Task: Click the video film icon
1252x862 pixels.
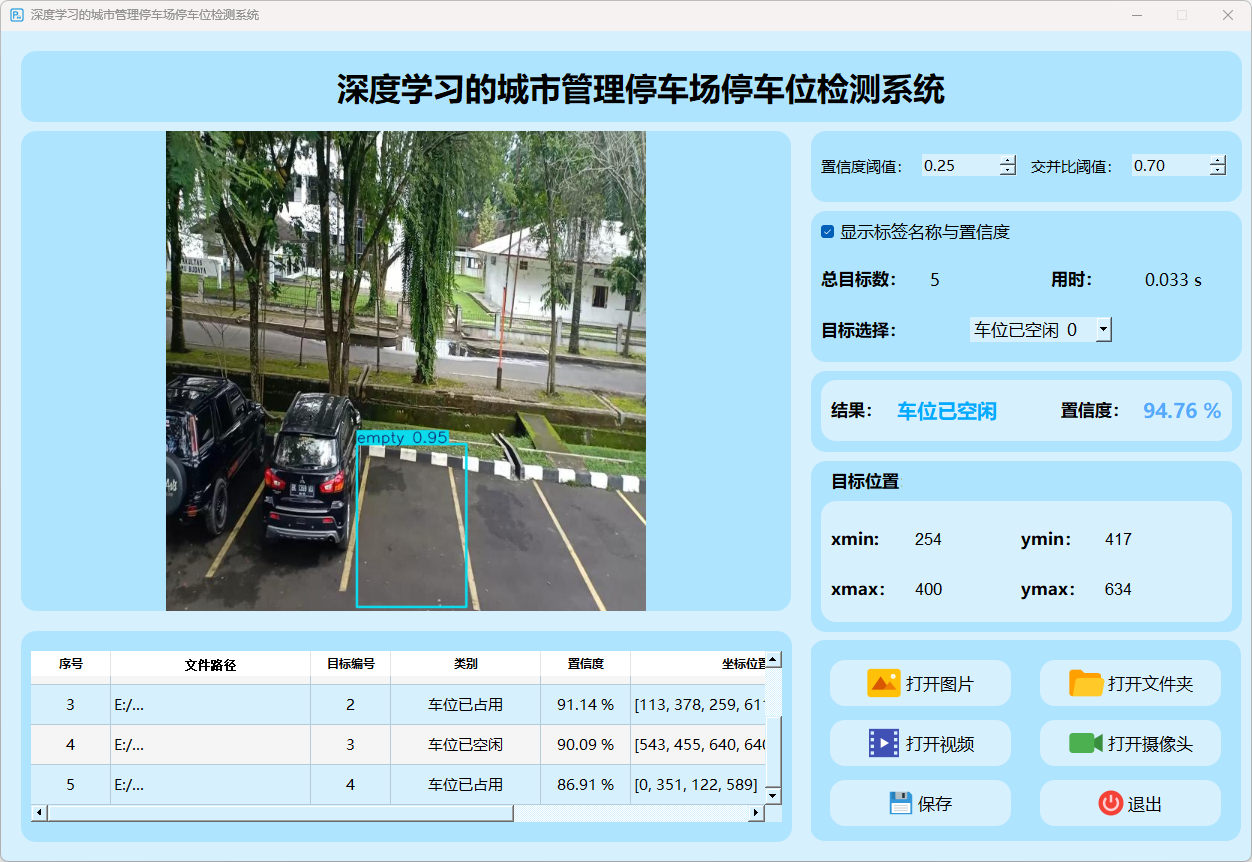Action: (884, 743)
